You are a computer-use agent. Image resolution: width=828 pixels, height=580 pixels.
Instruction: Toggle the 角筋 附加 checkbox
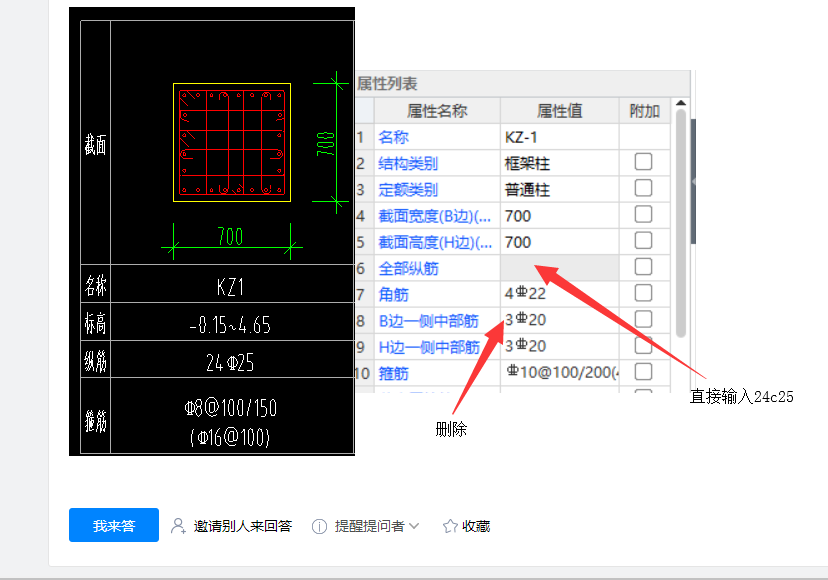coord(643,293)
